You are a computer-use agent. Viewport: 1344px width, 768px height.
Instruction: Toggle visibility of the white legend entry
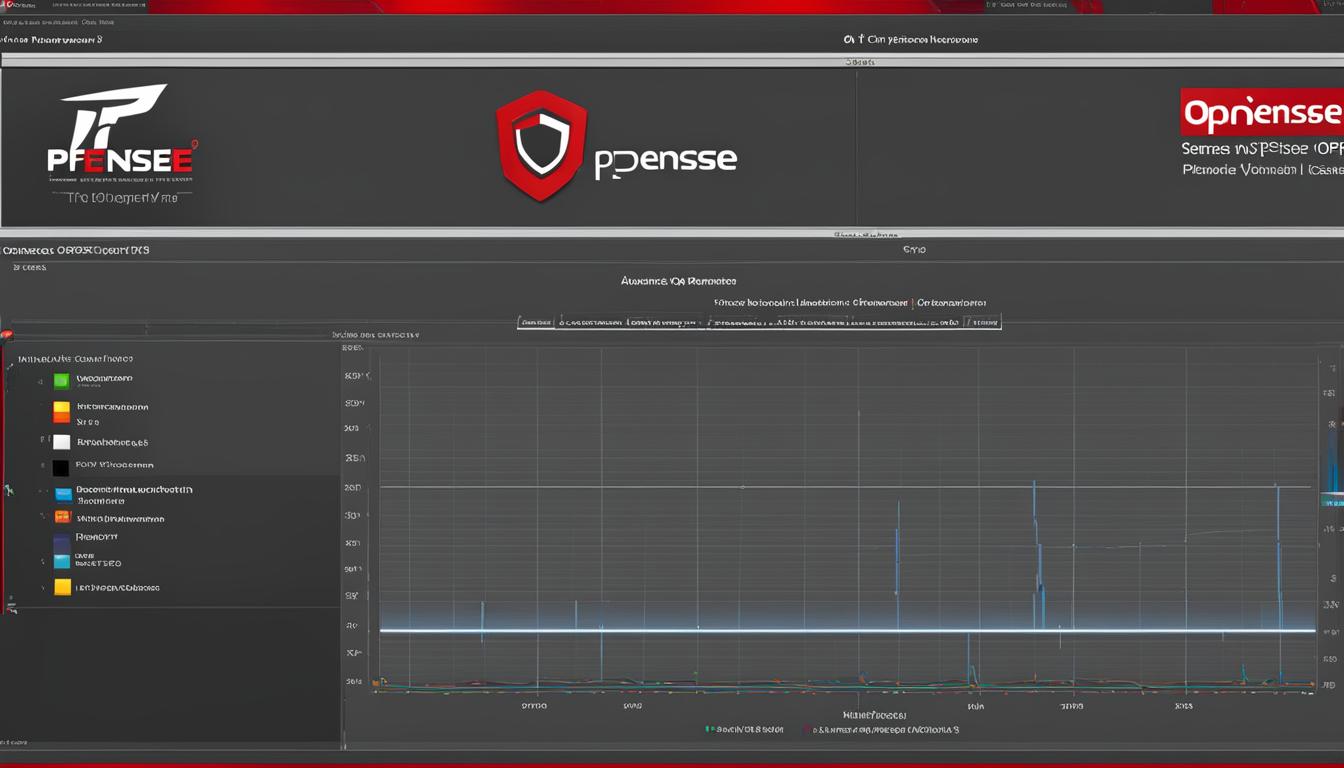pos(64,441)
